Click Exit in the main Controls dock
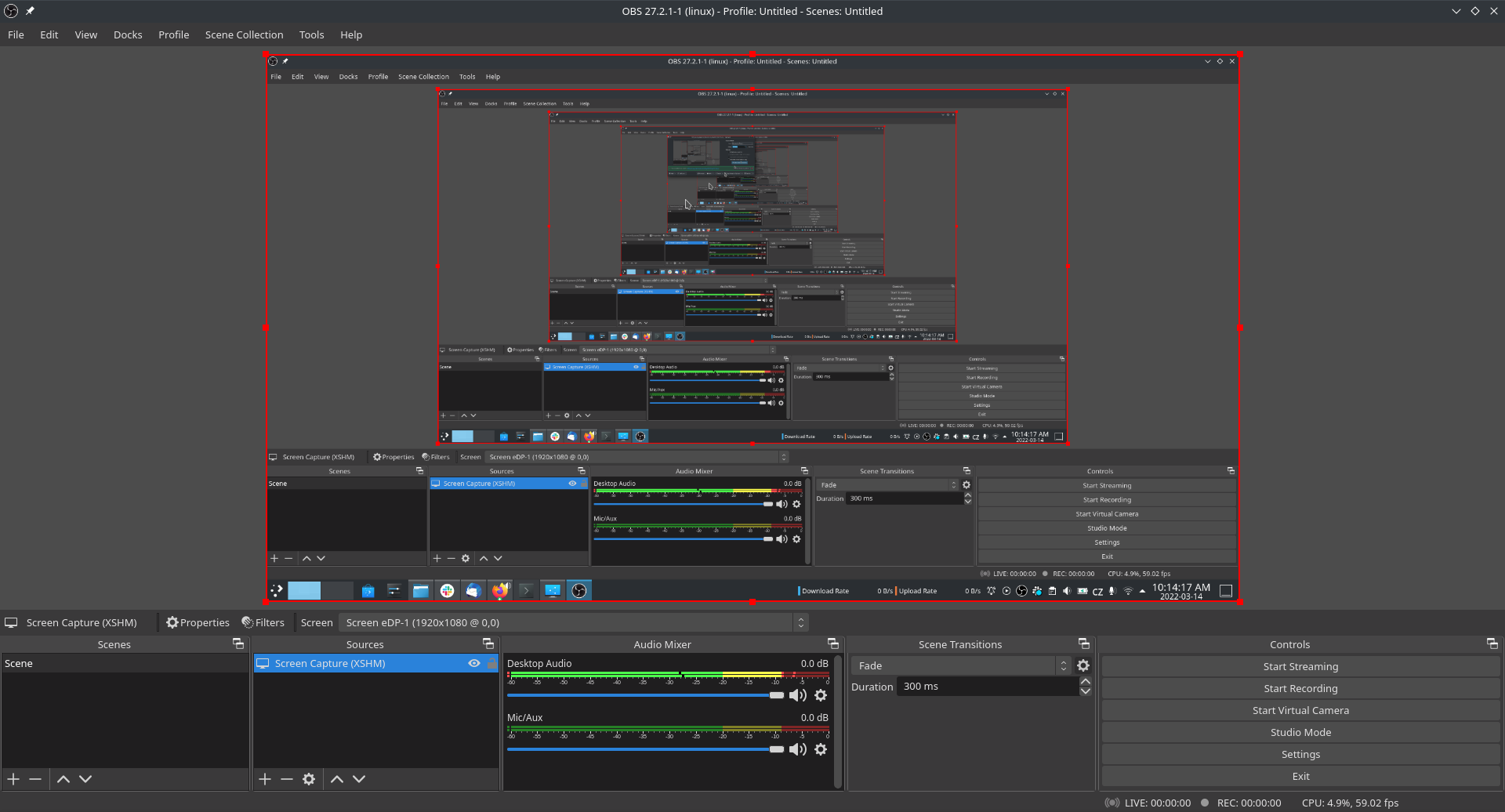 pyautogui.click(x=1300, y=776)
